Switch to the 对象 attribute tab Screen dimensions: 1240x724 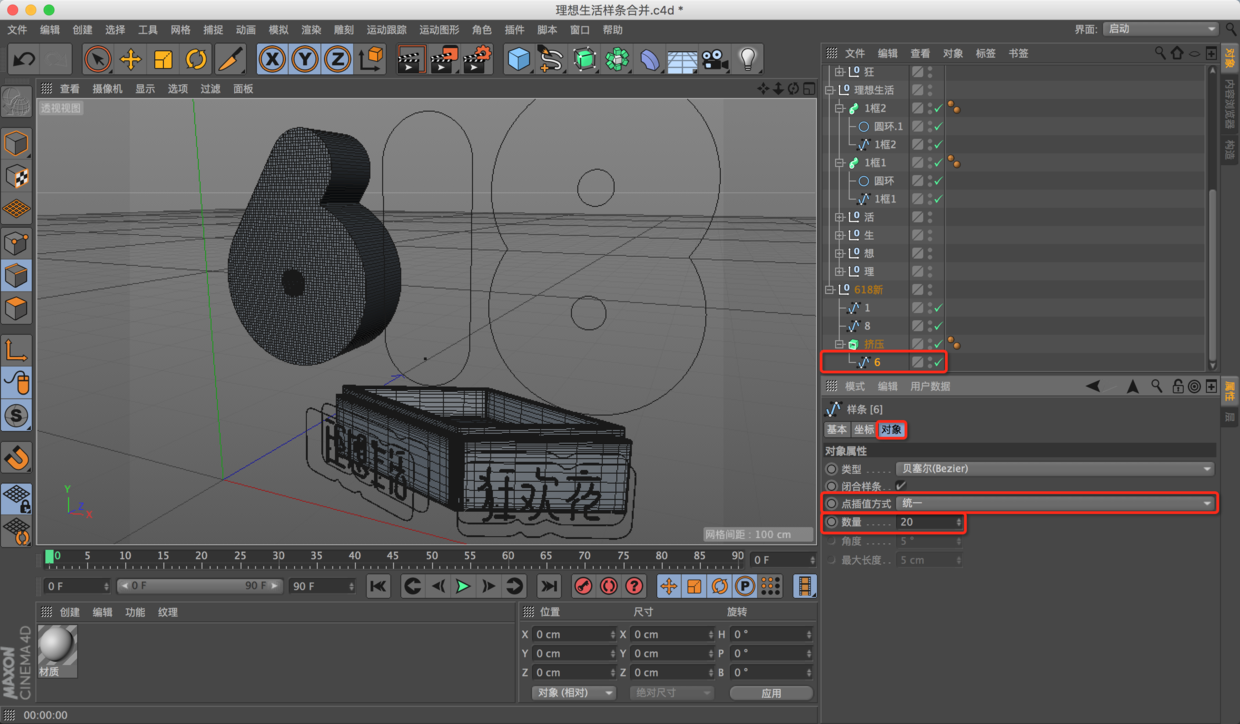(891, 430)
